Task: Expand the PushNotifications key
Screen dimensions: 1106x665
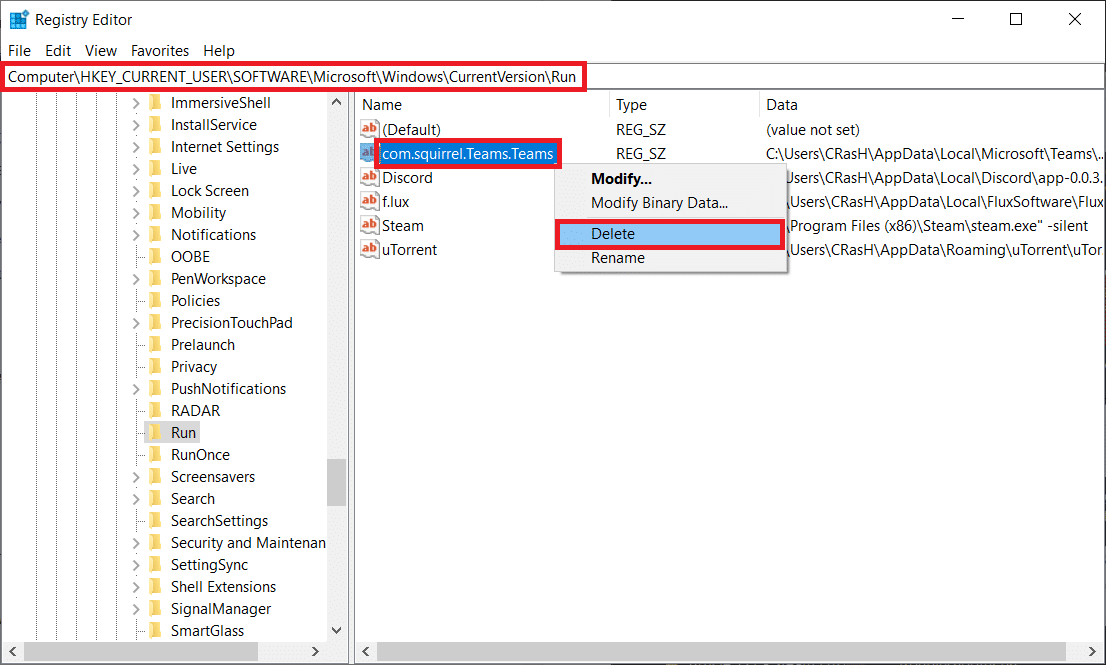Action: pos(136,389)
